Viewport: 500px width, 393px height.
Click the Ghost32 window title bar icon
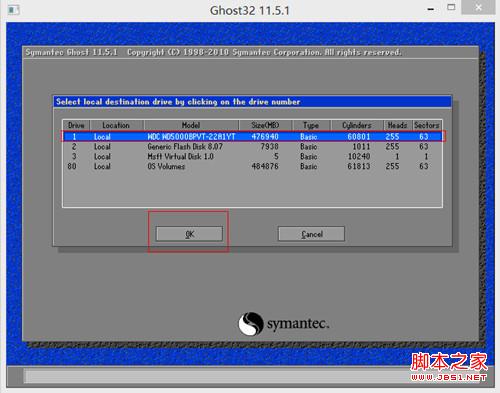pyautogui.click(x=13, y=10)
